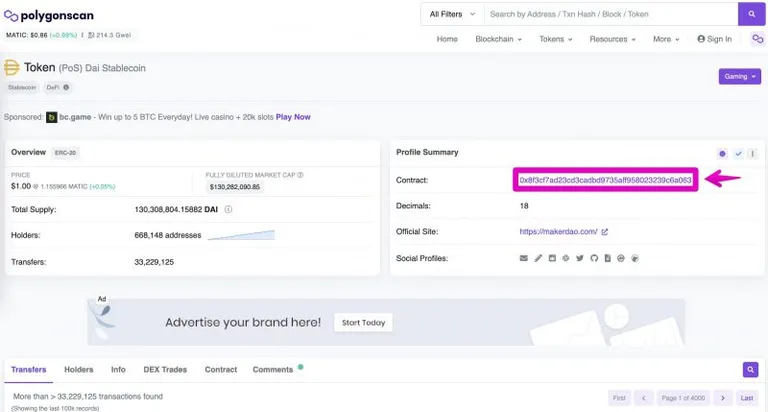Image resolution: width=768 pixels, height=412 pixels.
Task: Open transfers search icon button
Action: (x=750, y=369)
